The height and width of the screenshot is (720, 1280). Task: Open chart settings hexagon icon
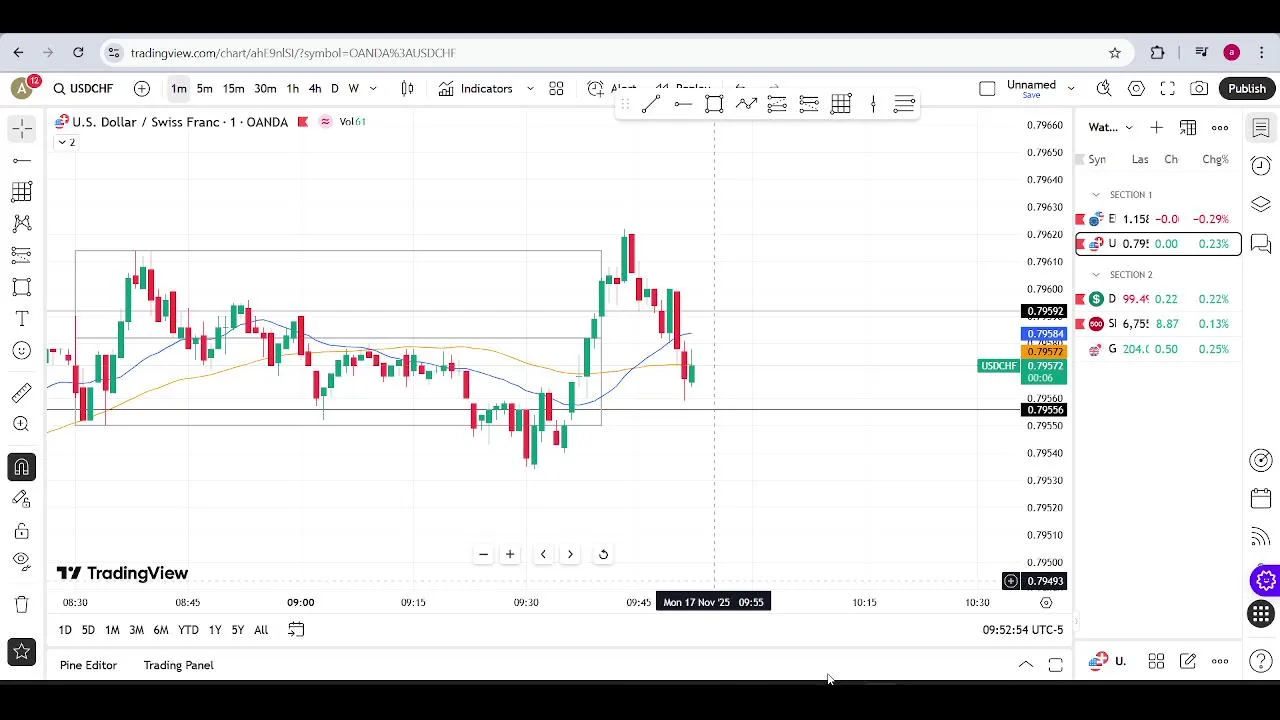pos(1136,89)
